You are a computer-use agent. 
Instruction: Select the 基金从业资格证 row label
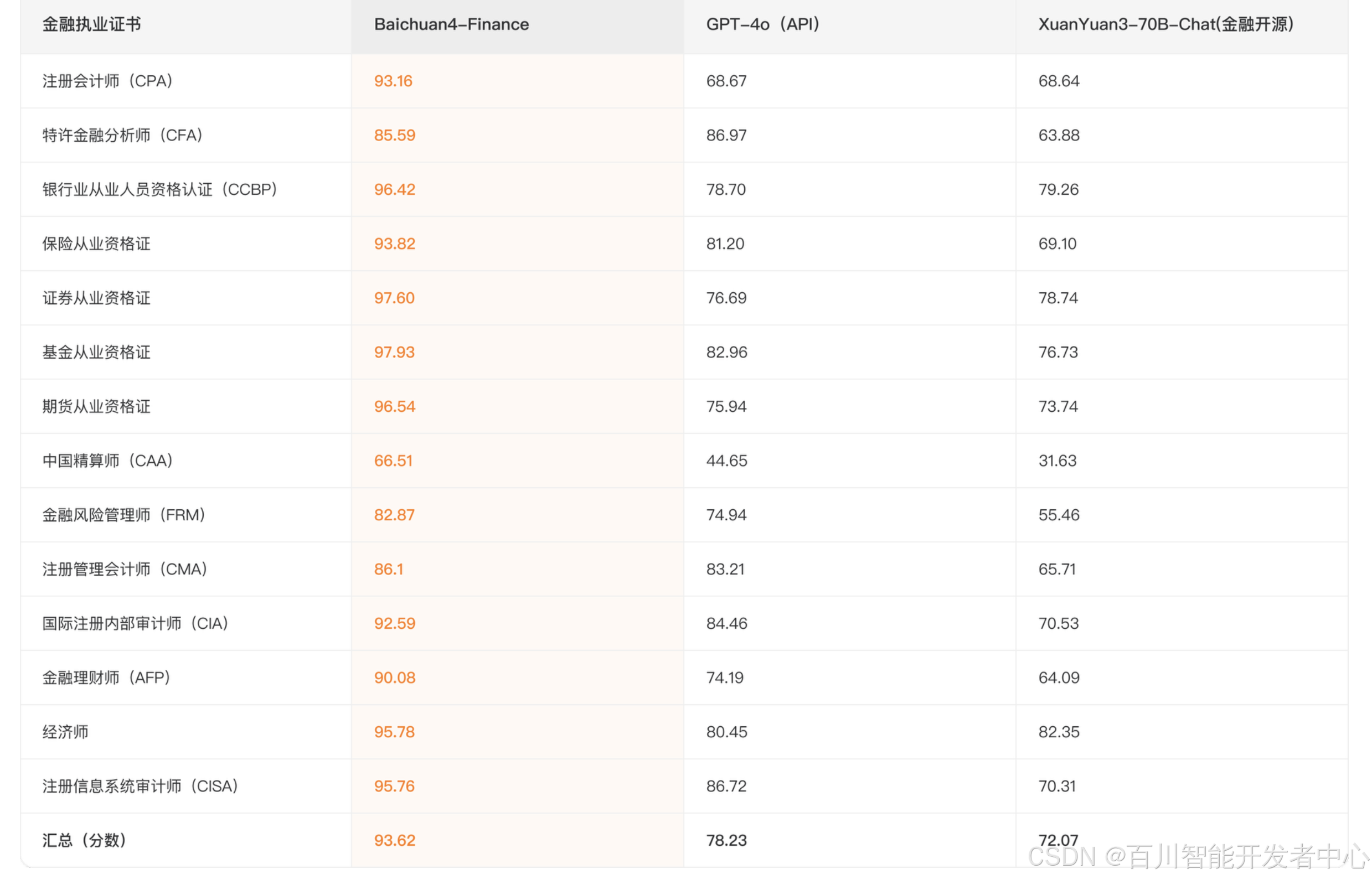(x=96, y=352)
